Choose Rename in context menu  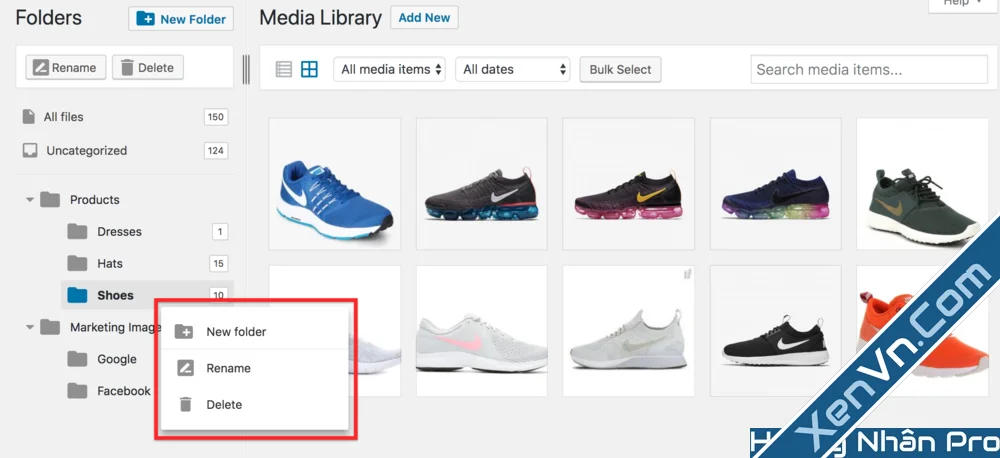click(x=254, y=368)
